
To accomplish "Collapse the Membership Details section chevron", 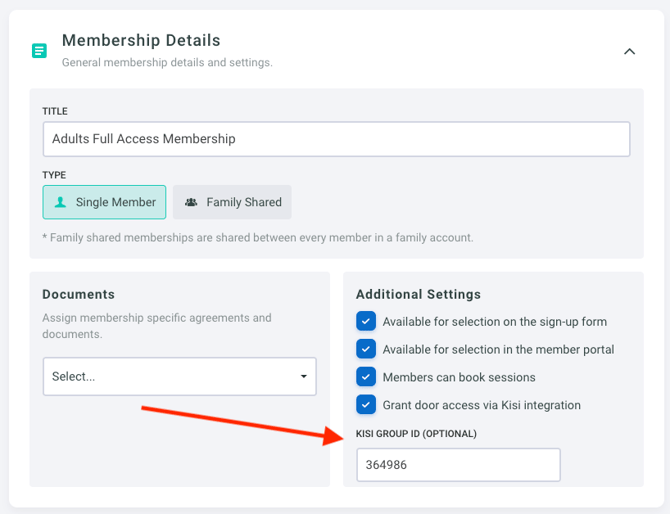I will coord(629,51).
